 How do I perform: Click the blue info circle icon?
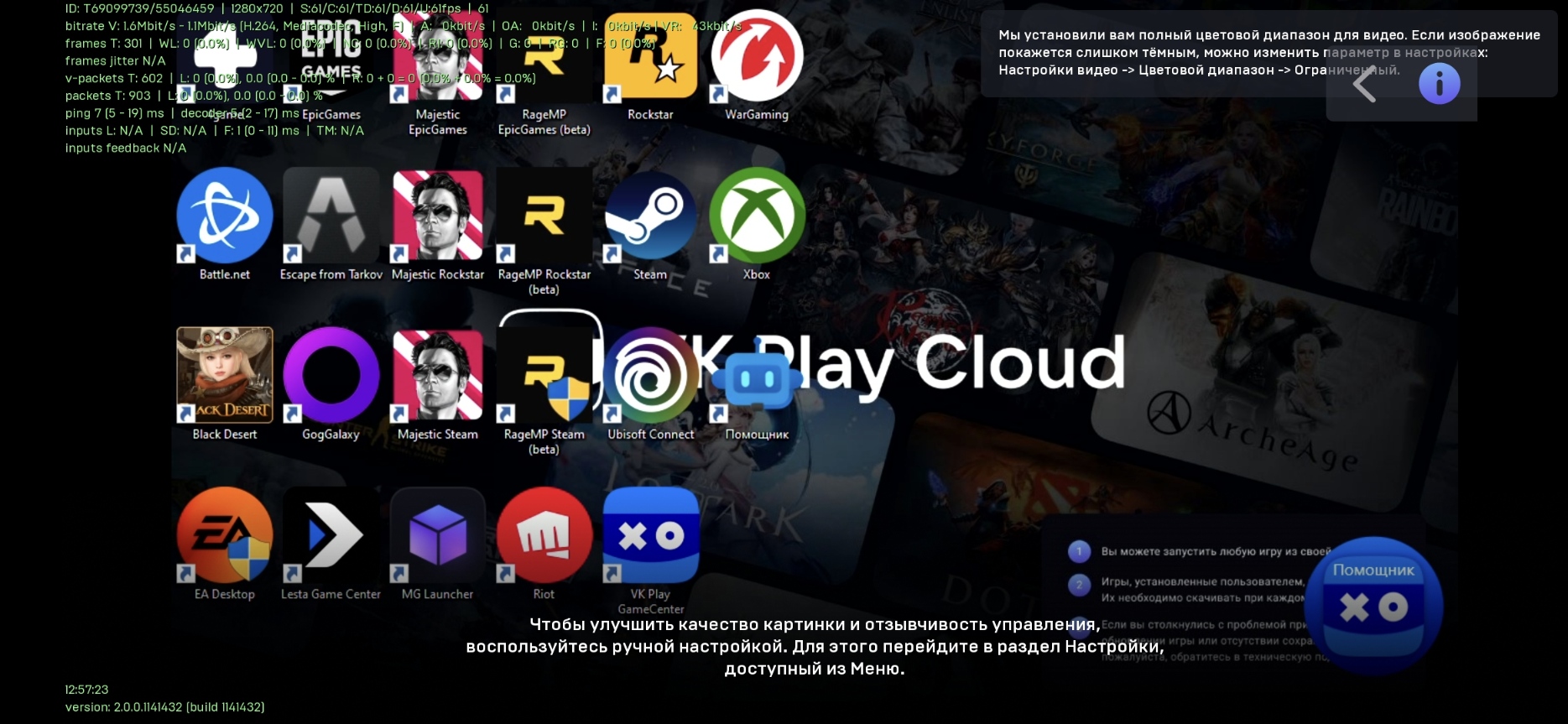click(x=1439, y=84)
